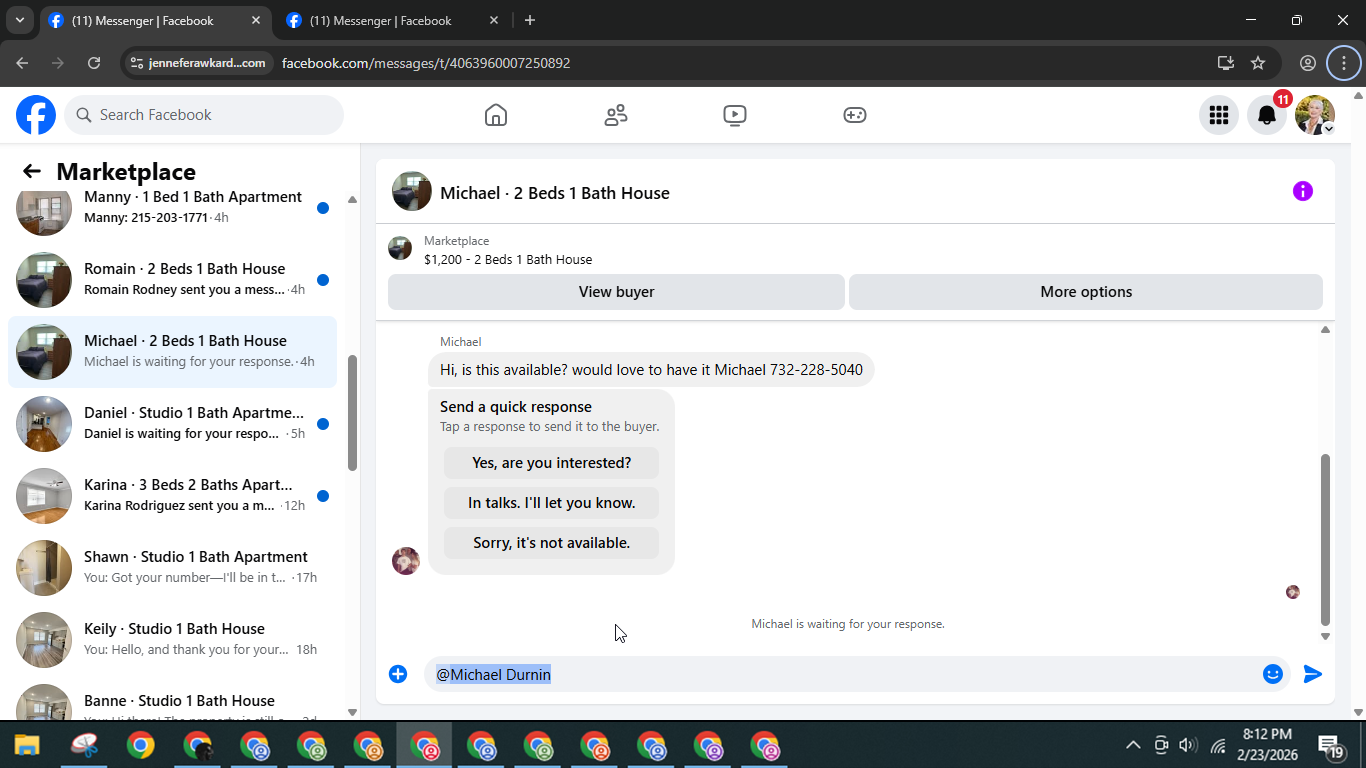This screenshot has height=768, width=1366.
Task: Open the tab search dropdown arrow
Action: [20, 20]
